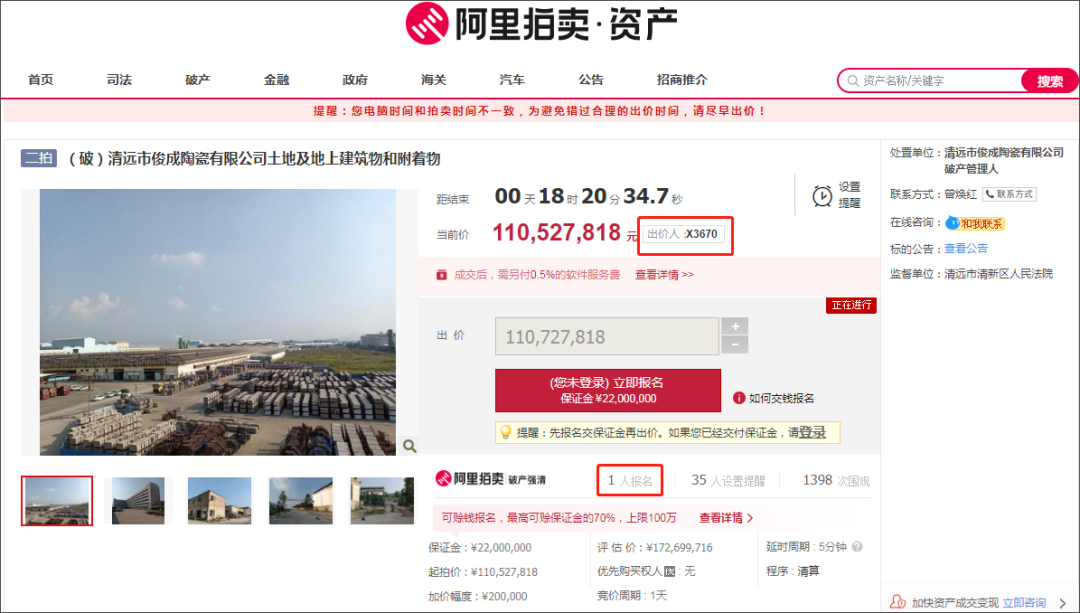Click the bid amount field 110,727,818
The image size is (1080, 613).
click(x=607, y=336)
